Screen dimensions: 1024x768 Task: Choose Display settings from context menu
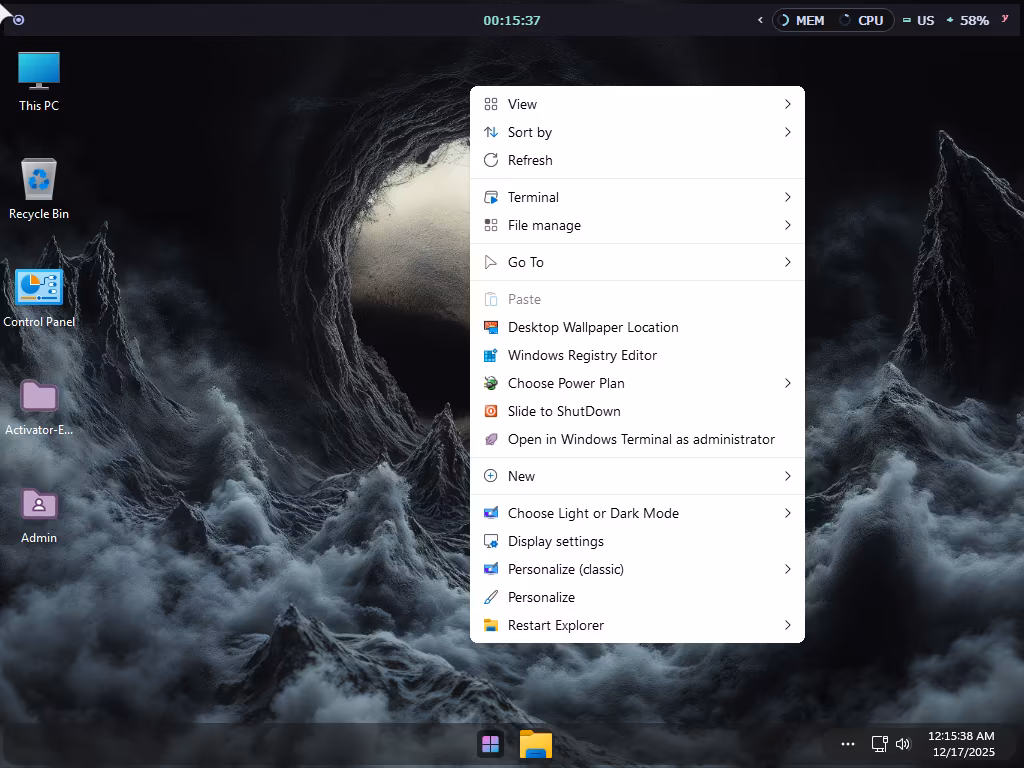(x=556, y=541)
